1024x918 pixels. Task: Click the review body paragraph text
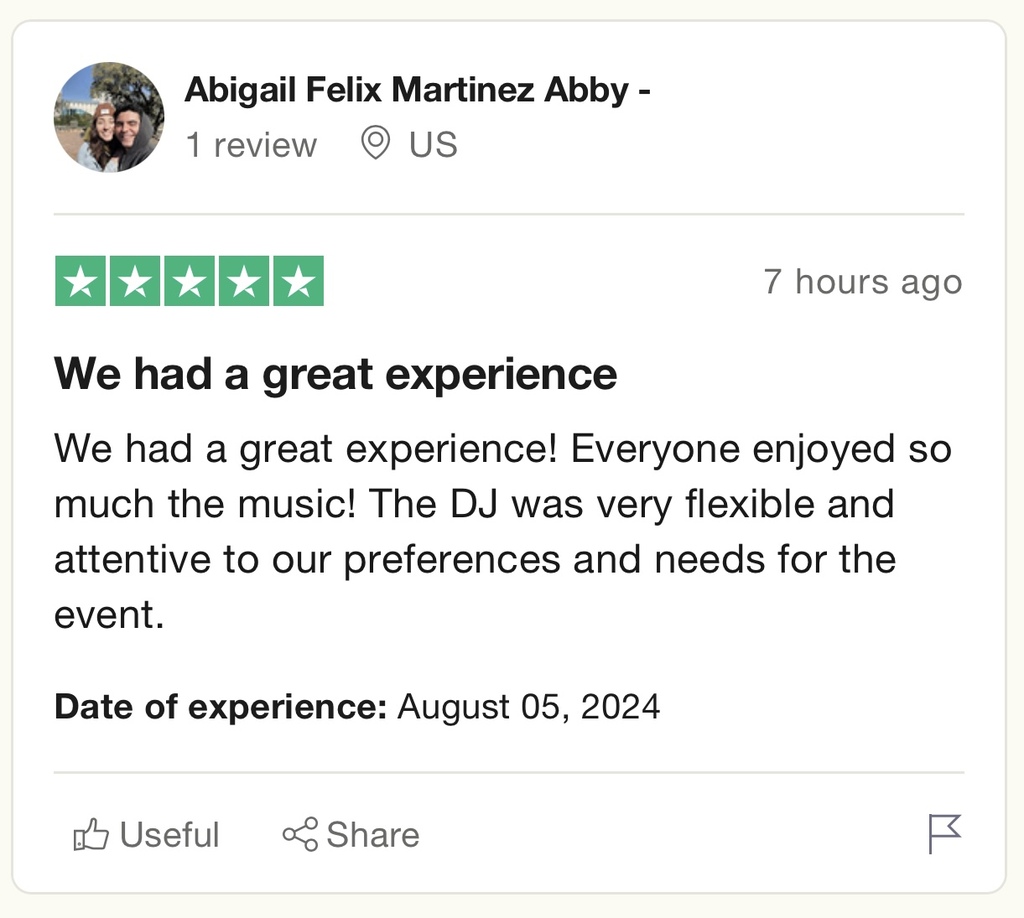pos(503,531)
